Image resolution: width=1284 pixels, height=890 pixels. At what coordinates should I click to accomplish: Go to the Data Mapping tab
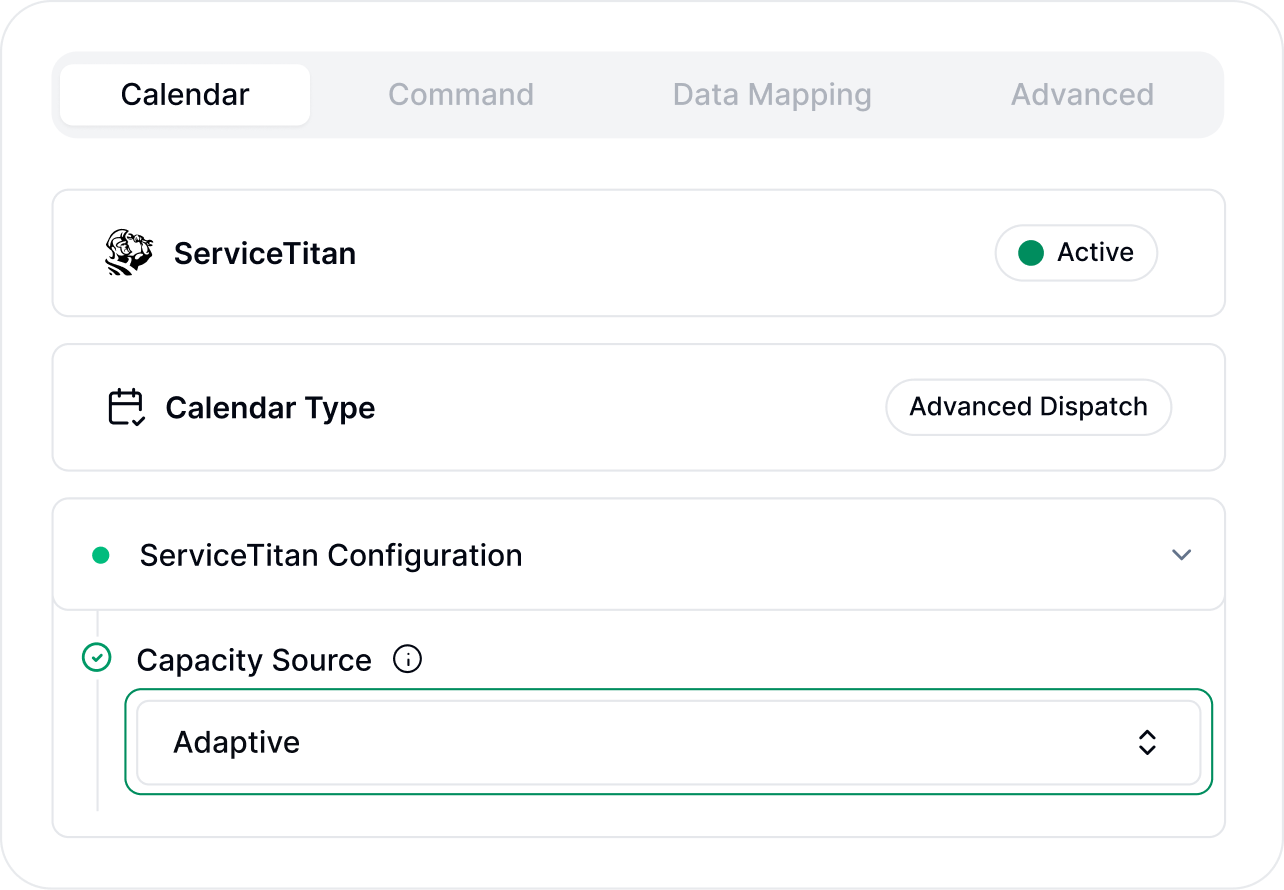pyautogui.click(x=772, y=95)
